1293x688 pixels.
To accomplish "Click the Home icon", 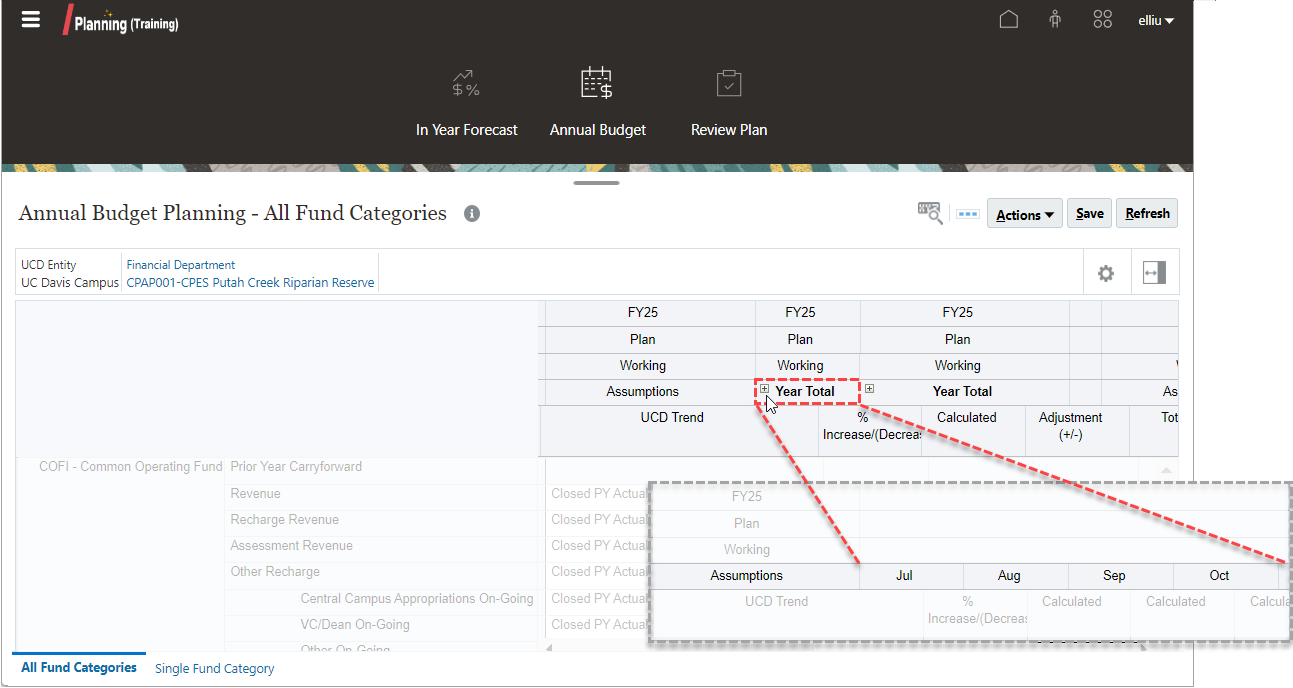I will pos(1008,19).
